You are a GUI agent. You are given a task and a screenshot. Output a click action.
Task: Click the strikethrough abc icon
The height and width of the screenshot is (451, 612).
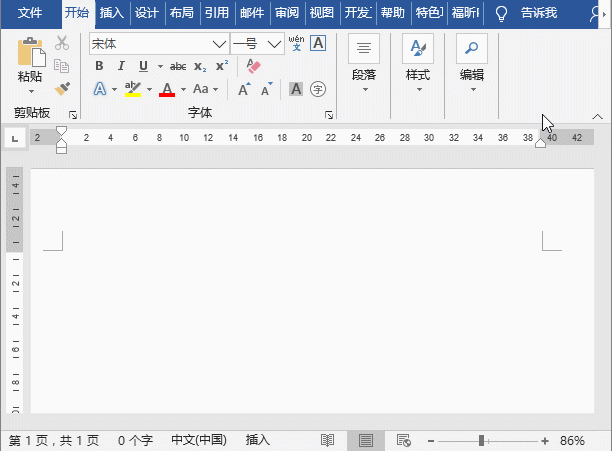tap(178, 66)
